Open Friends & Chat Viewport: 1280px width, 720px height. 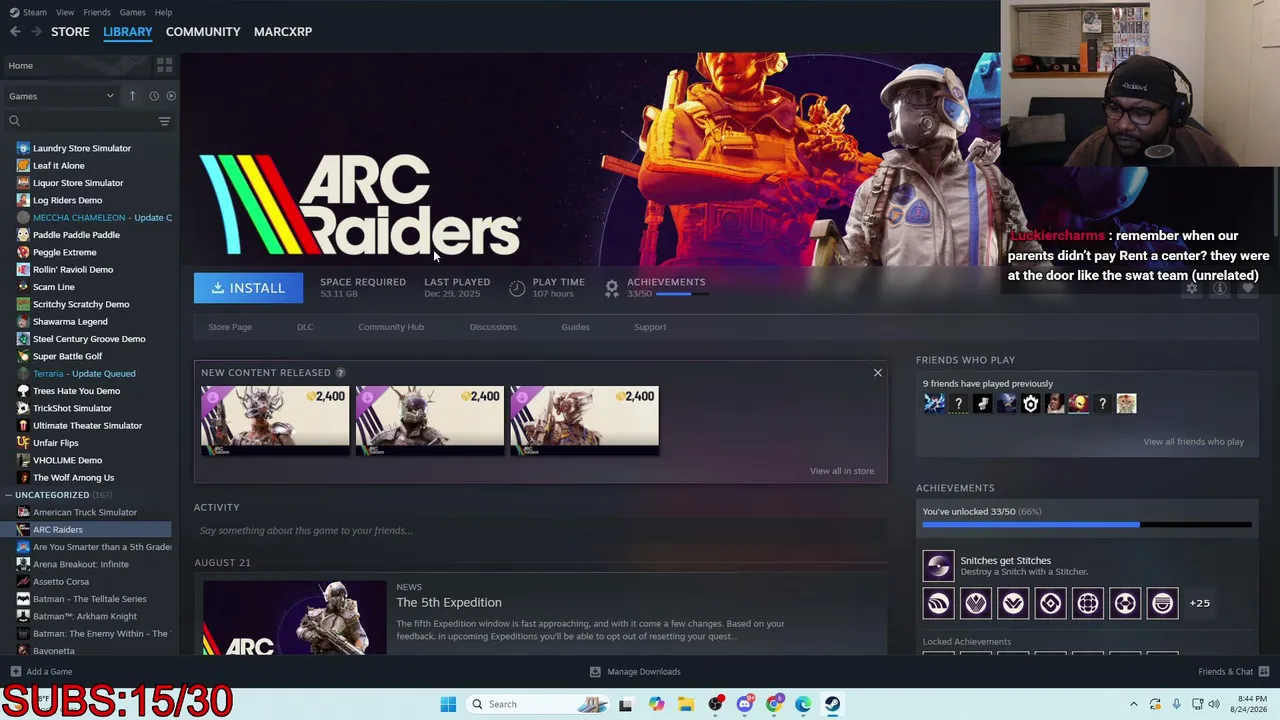coord(1233,672)
